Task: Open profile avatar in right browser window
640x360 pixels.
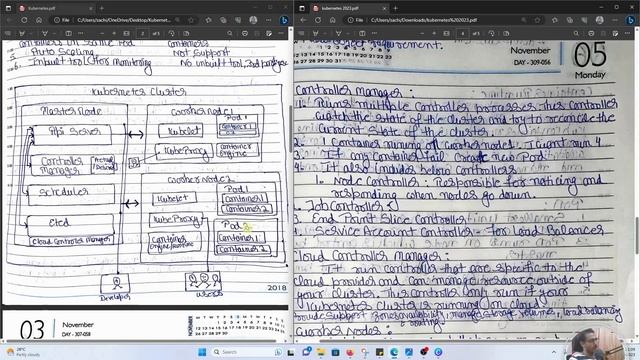Action: point(600,20)
